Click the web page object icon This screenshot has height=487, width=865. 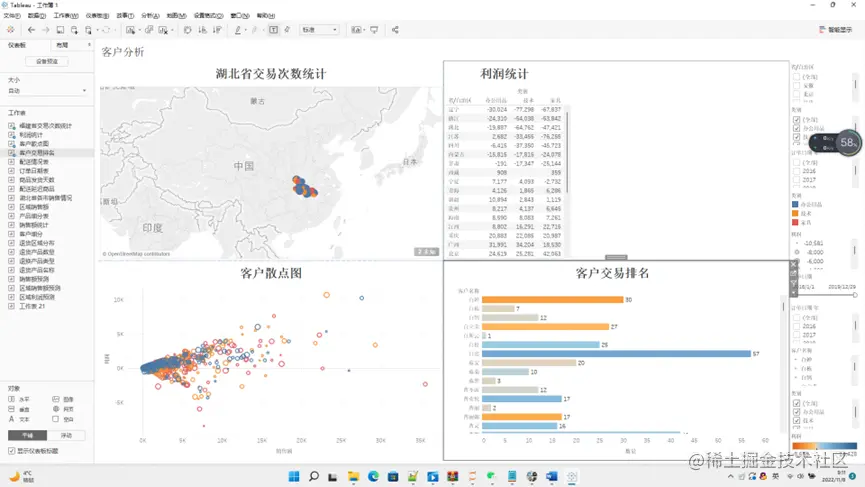click(56, 409)
